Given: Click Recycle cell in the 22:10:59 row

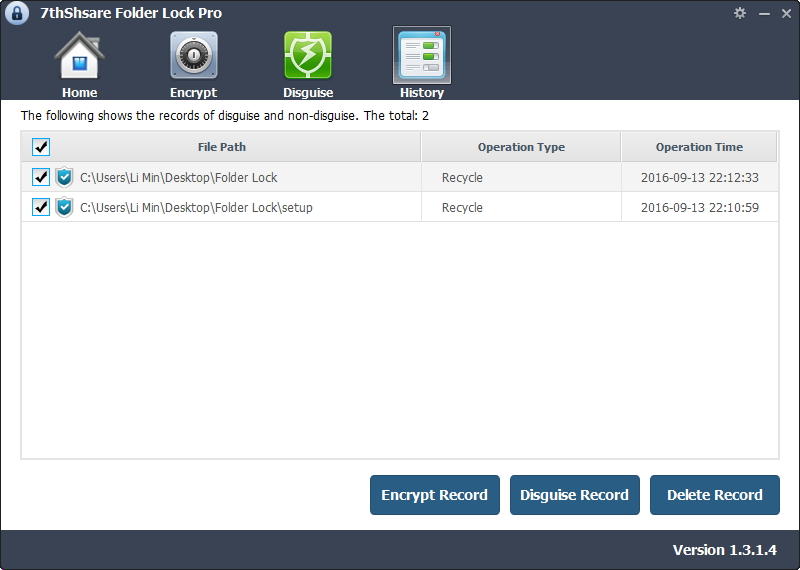Looking at the screenshot, I should (462, 208).
